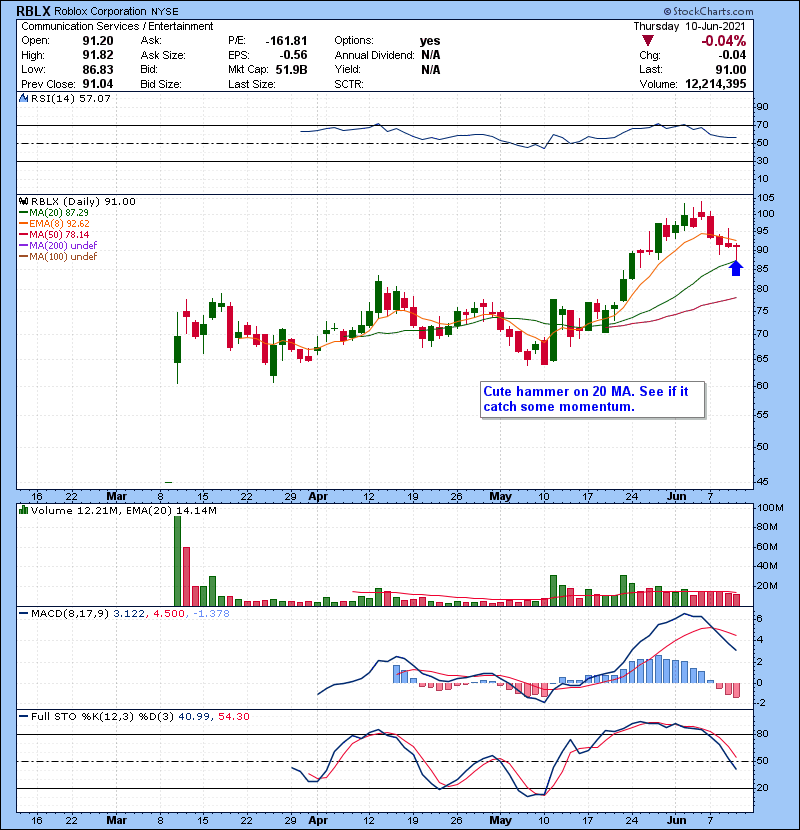Click the blue up arrow annotation
The height and width of the screenshot is (830, 800).
[x=736, y=267]
